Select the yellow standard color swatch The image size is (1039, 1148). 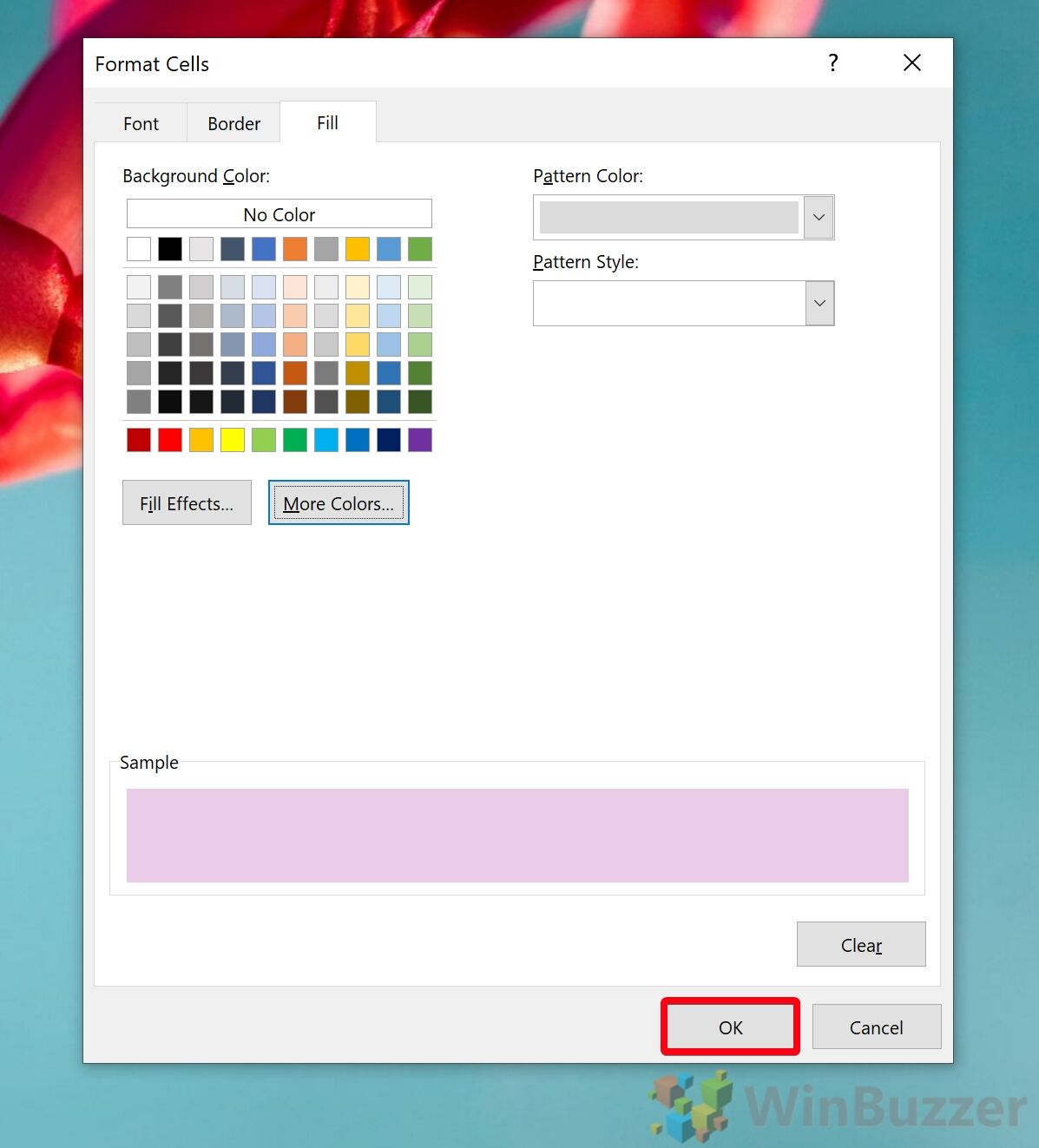(x=233, y=440)
